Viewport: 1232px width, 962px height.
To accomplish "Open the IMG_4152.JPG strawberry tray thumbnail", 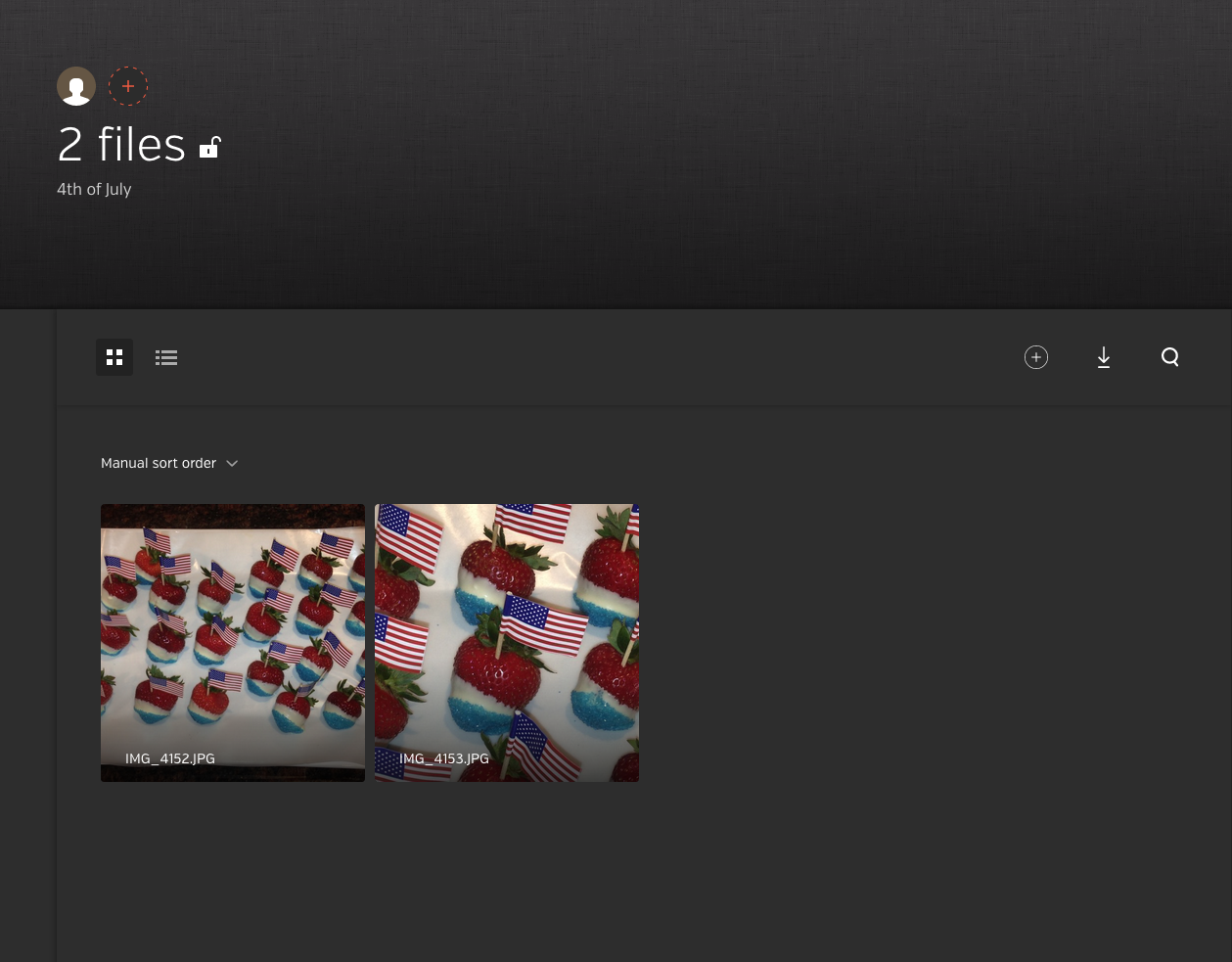I will click(233, 643).
